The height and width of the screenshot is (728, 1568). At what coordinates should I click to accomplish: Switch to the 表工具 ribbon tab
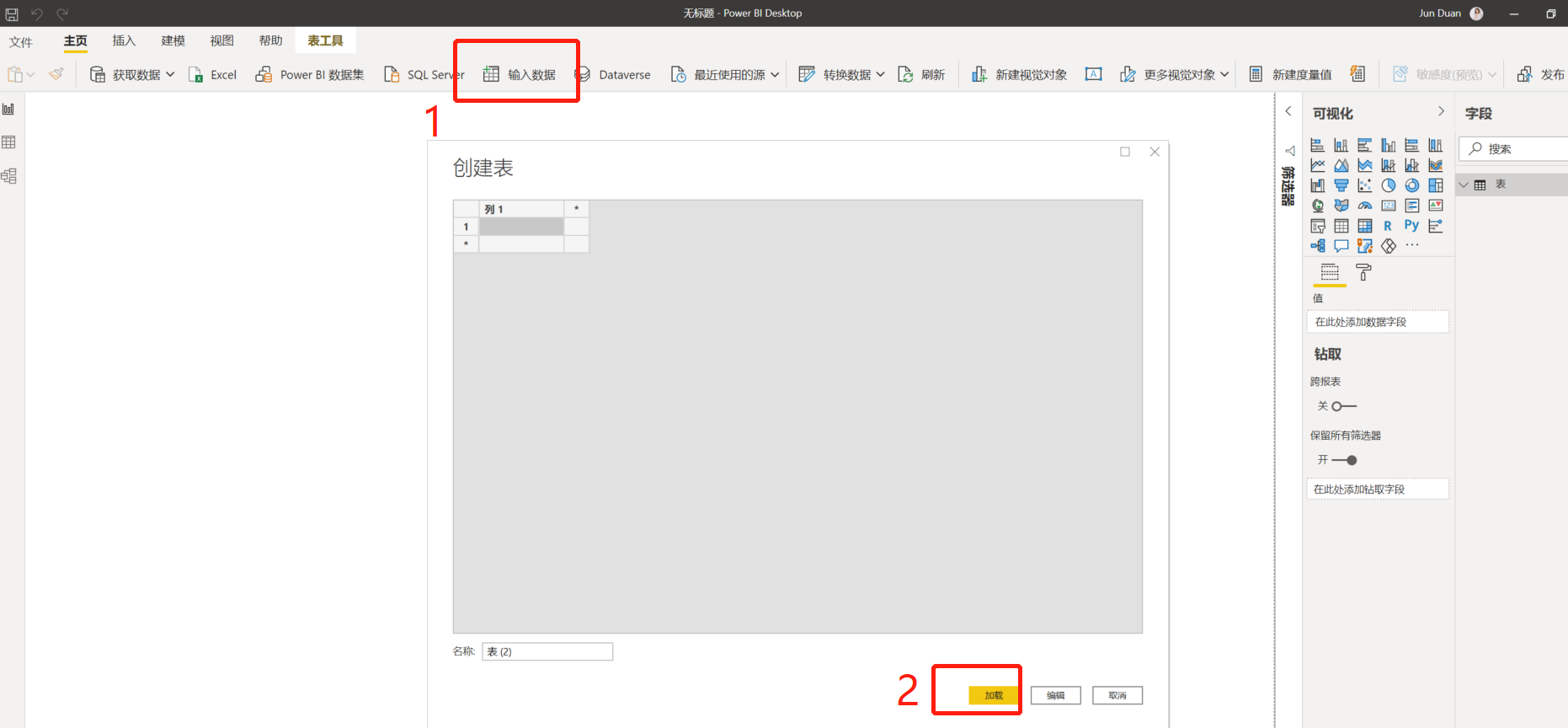325,40
